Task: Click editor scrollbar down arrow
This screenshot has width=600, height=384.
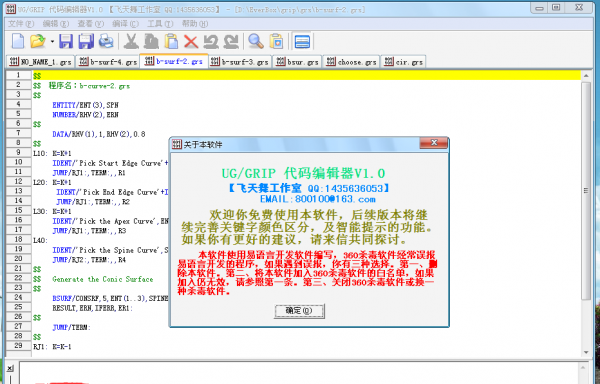Action: (586, 352)
